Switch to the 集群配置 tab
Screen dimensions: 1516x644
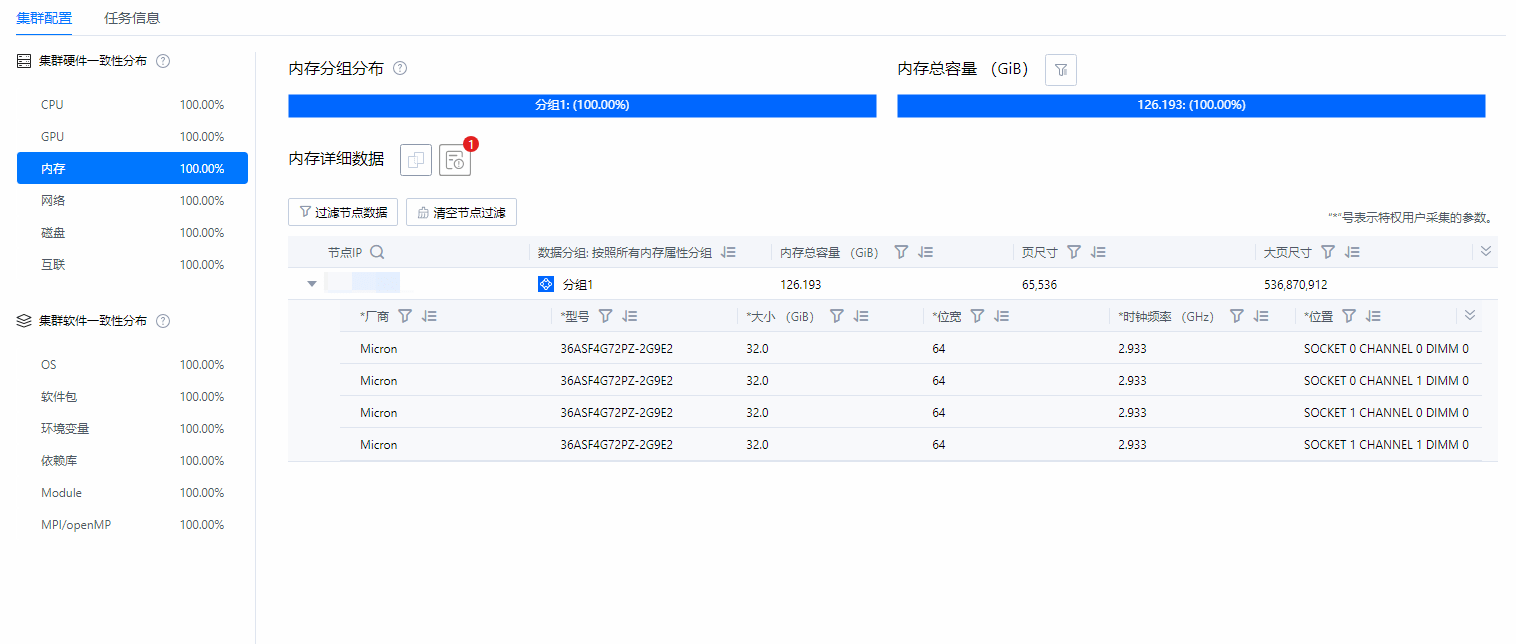(x=44, y=18)
